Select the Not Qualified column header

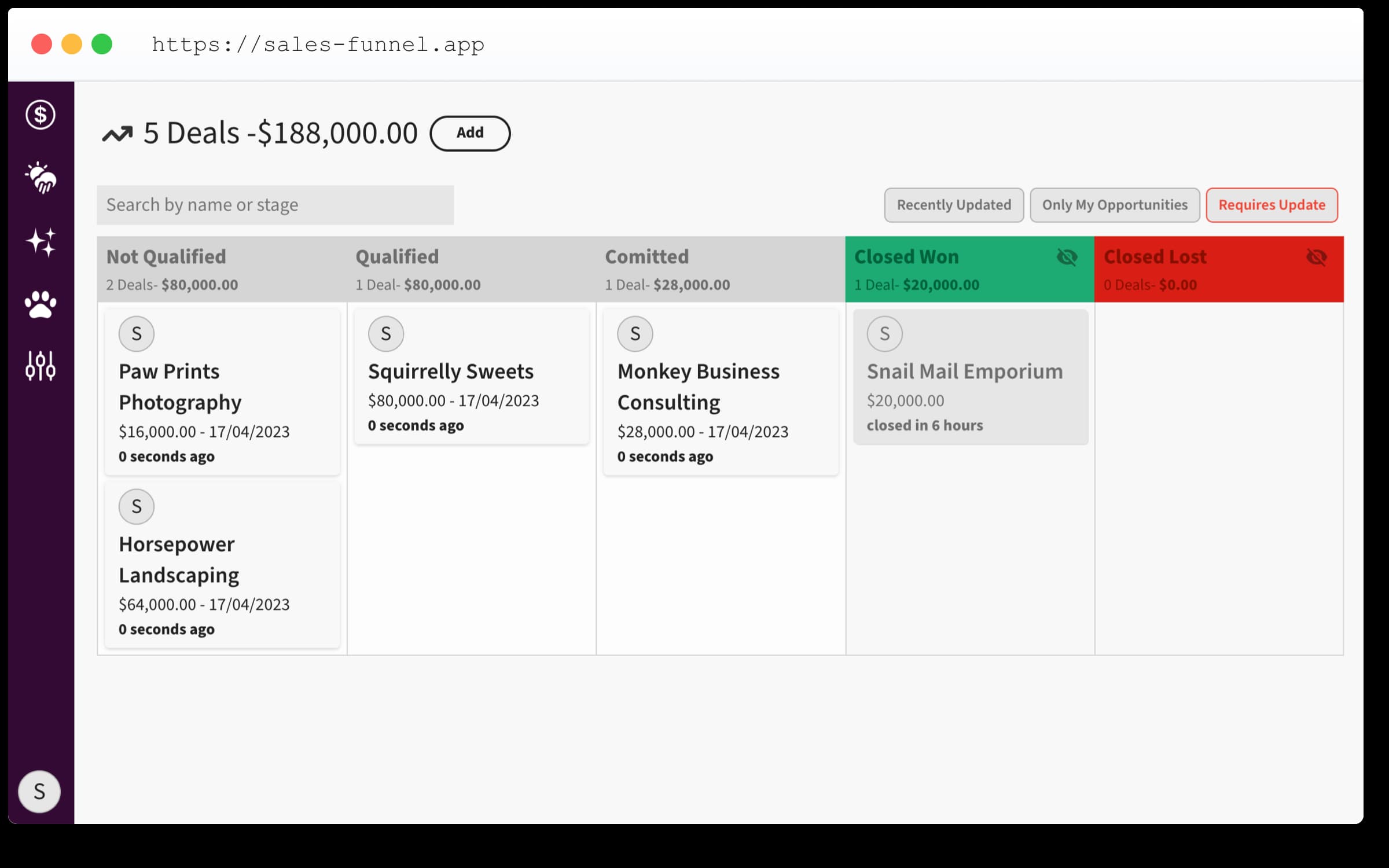click(222, 269)
